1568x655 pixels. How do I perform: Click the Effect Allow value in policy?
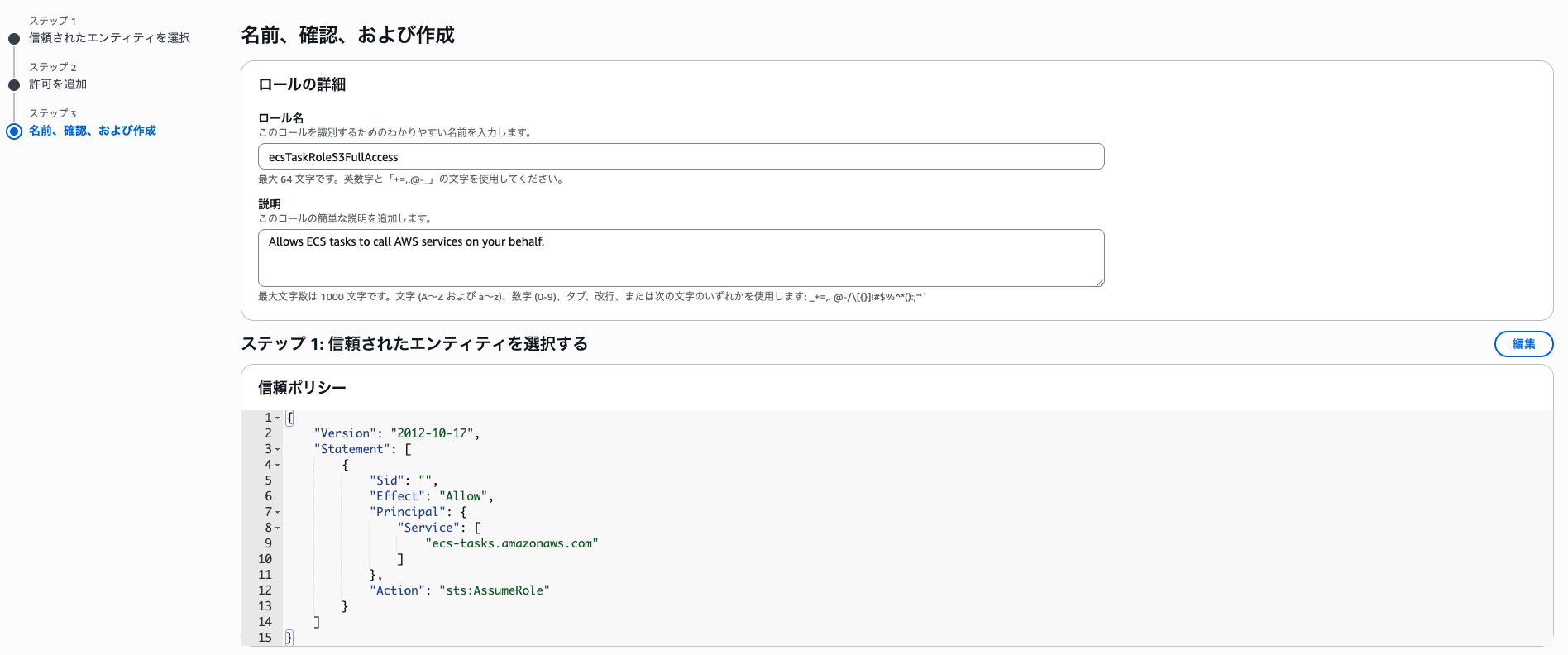click(465, 496)
